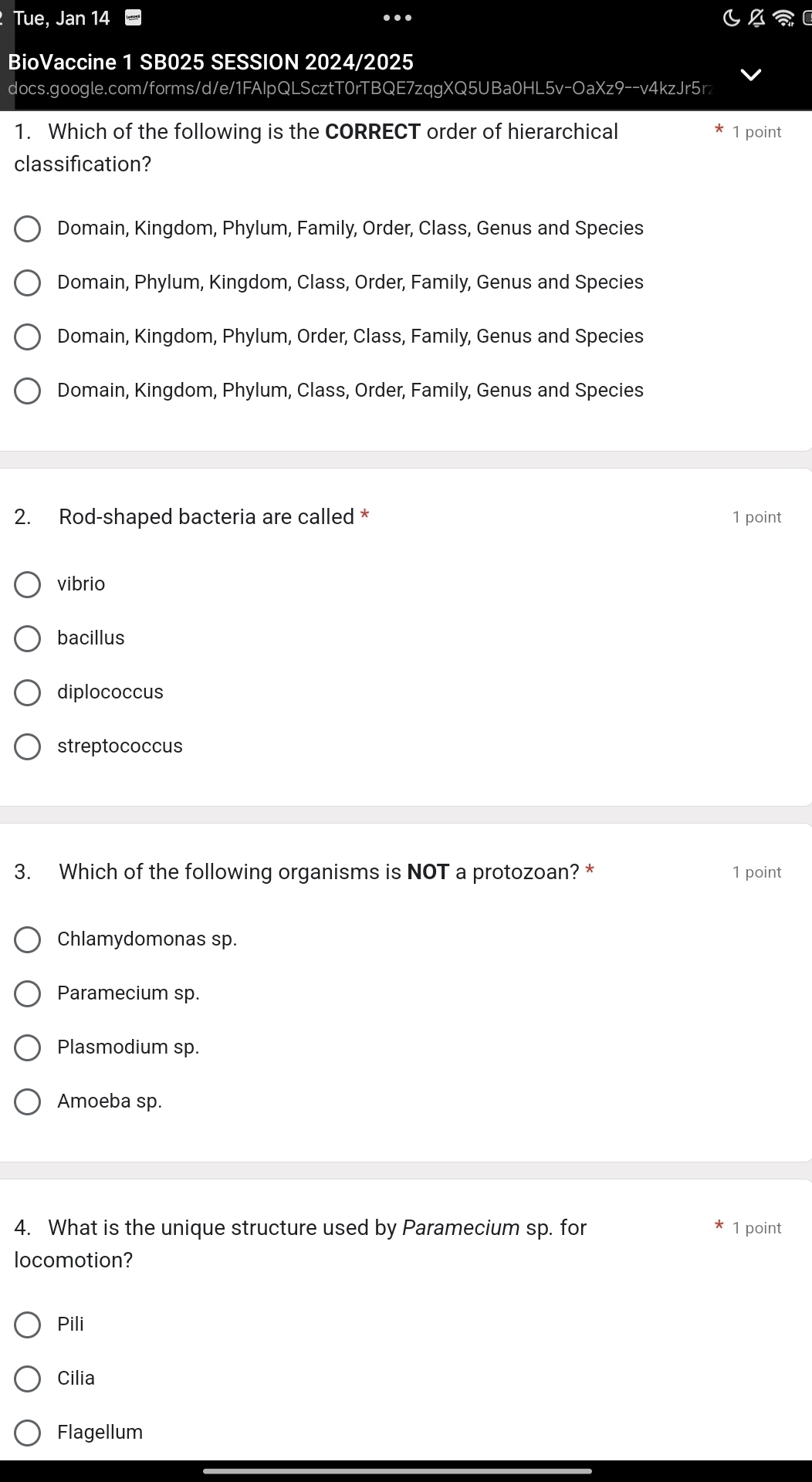Select the diplococcus radio button
This screenshot has width=812, height=1482.
tap(28, 693)
